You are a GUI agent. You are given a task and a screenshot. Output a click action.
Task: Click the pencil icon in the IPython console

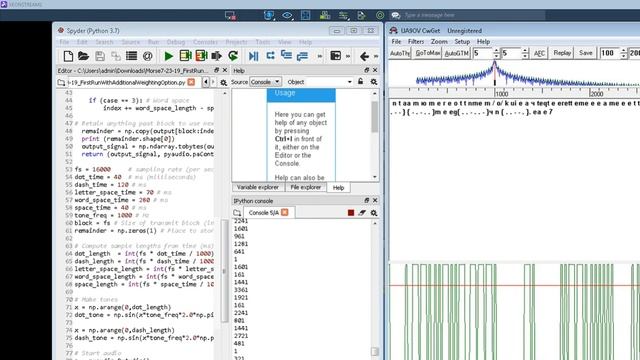pos(362,213)
